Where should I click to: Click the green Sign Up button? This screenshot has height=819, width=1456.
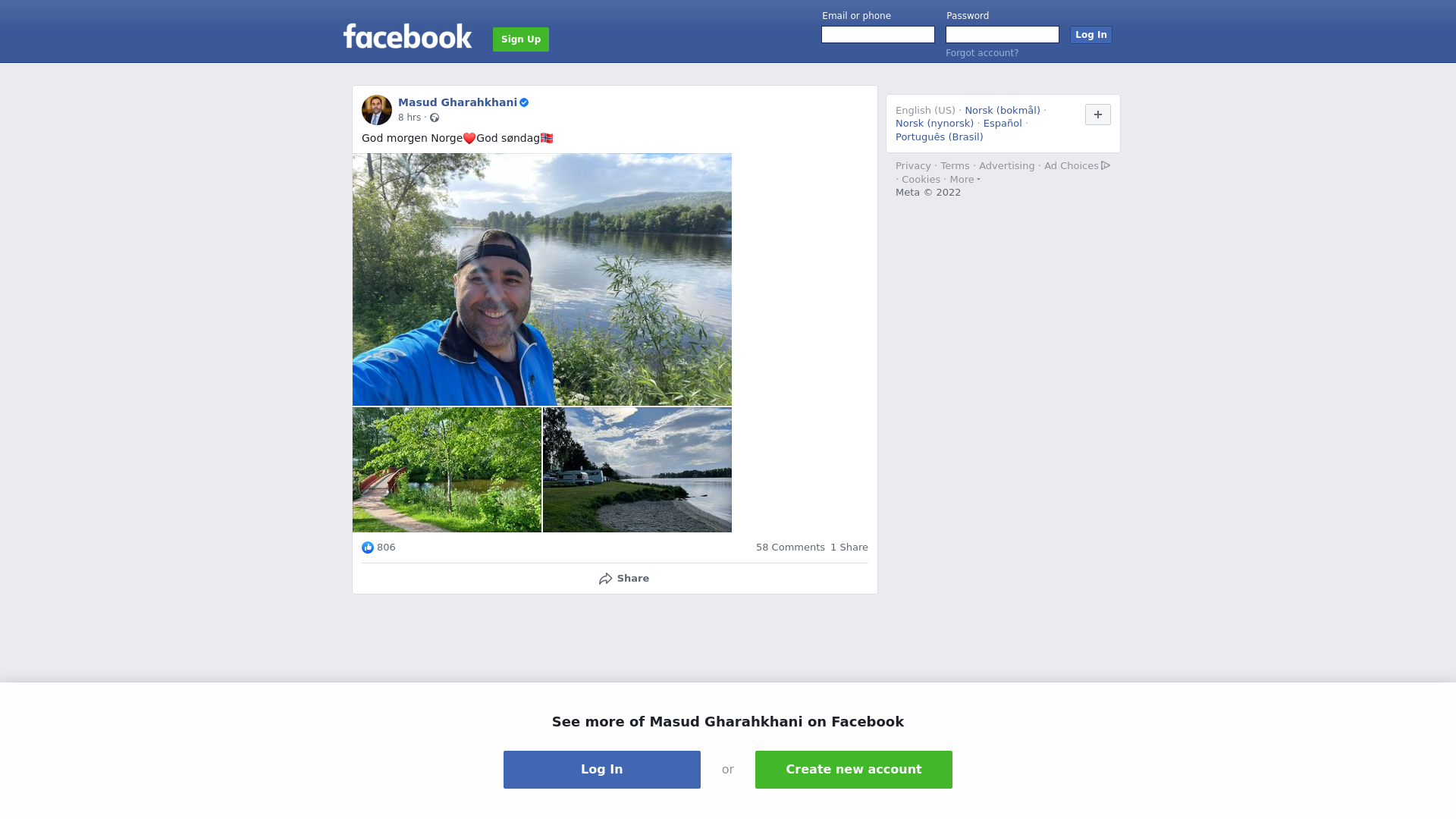521,39
